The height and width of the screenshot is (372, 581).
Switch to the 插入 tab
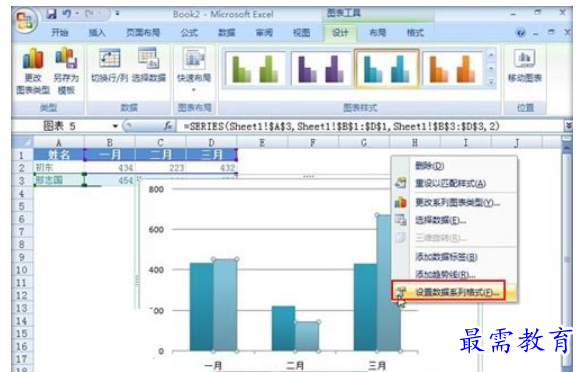(x=97, y=33)
